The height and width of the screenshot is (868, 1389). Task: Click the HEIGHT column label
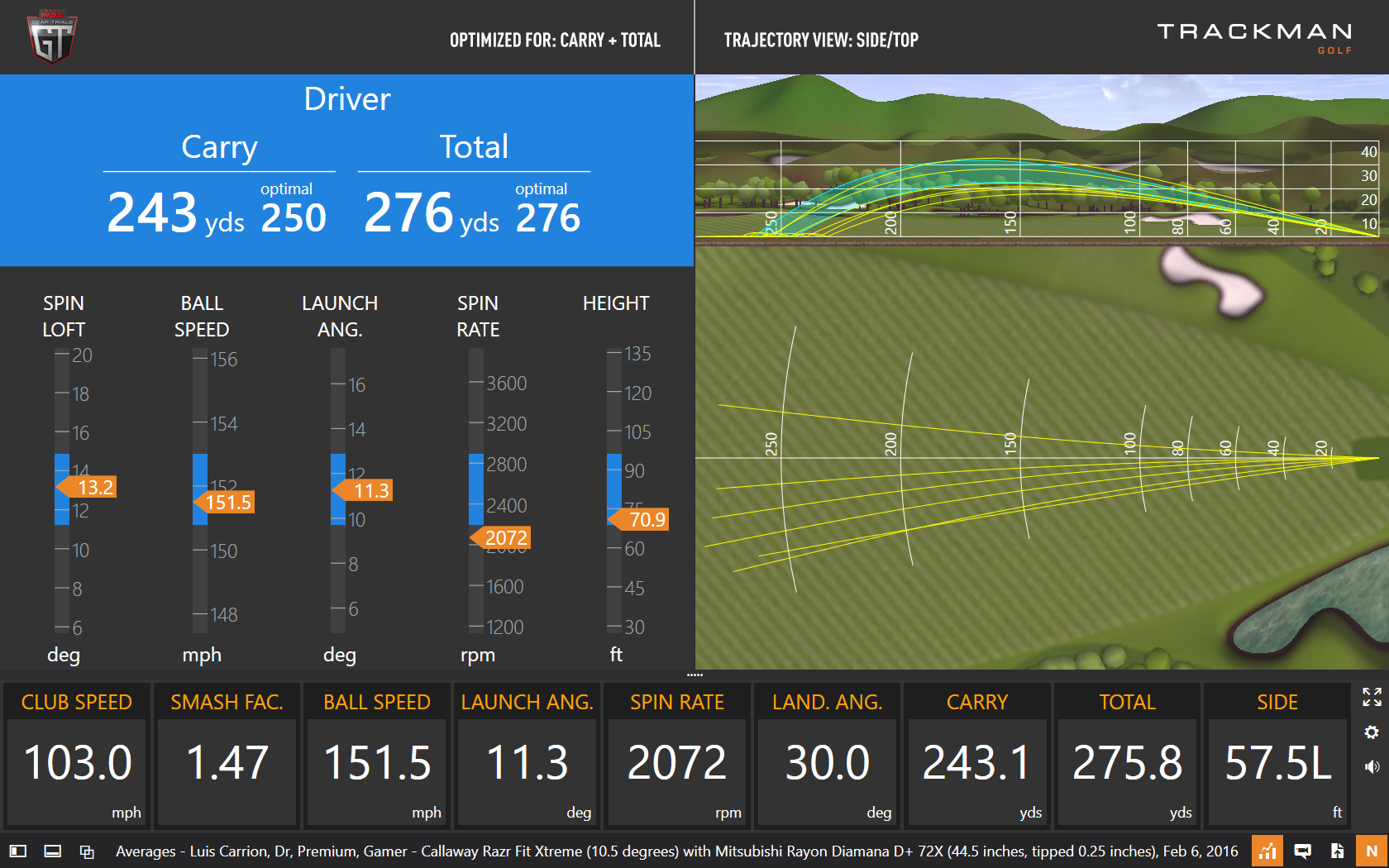[x=616, y=303]
